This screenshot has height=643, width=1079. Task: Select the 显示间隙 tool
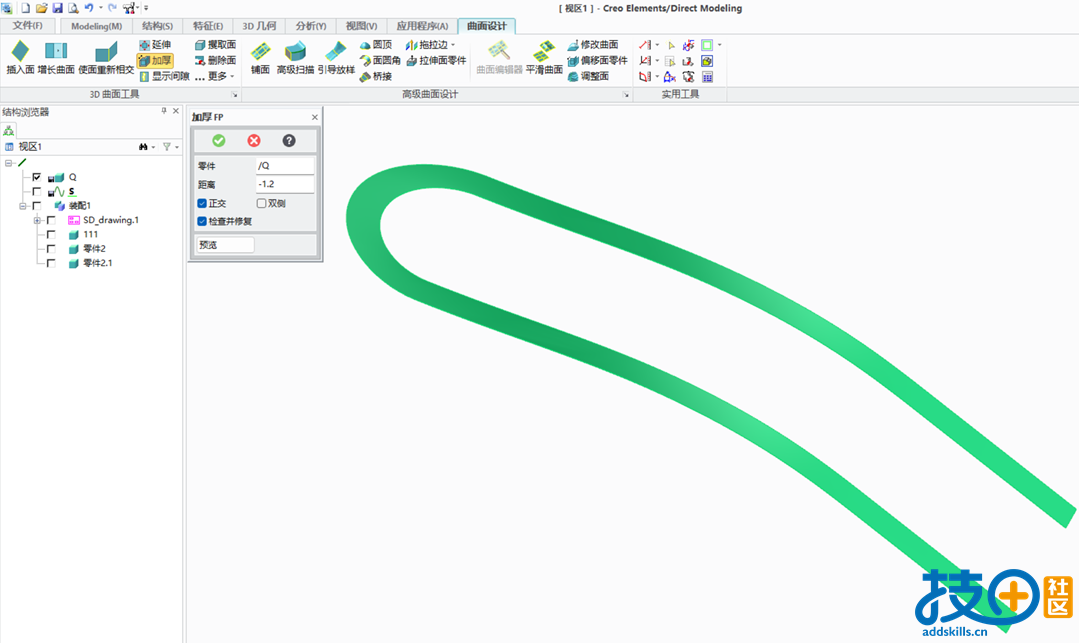(x=164, y=76)
